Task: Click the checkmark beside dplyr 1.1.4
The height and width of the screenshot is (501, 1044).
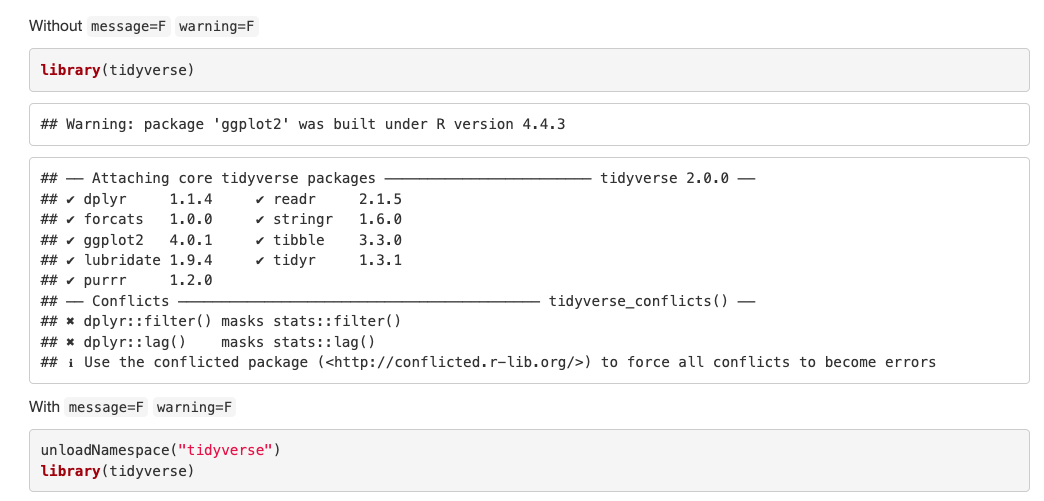Action: tap(71, 199)
